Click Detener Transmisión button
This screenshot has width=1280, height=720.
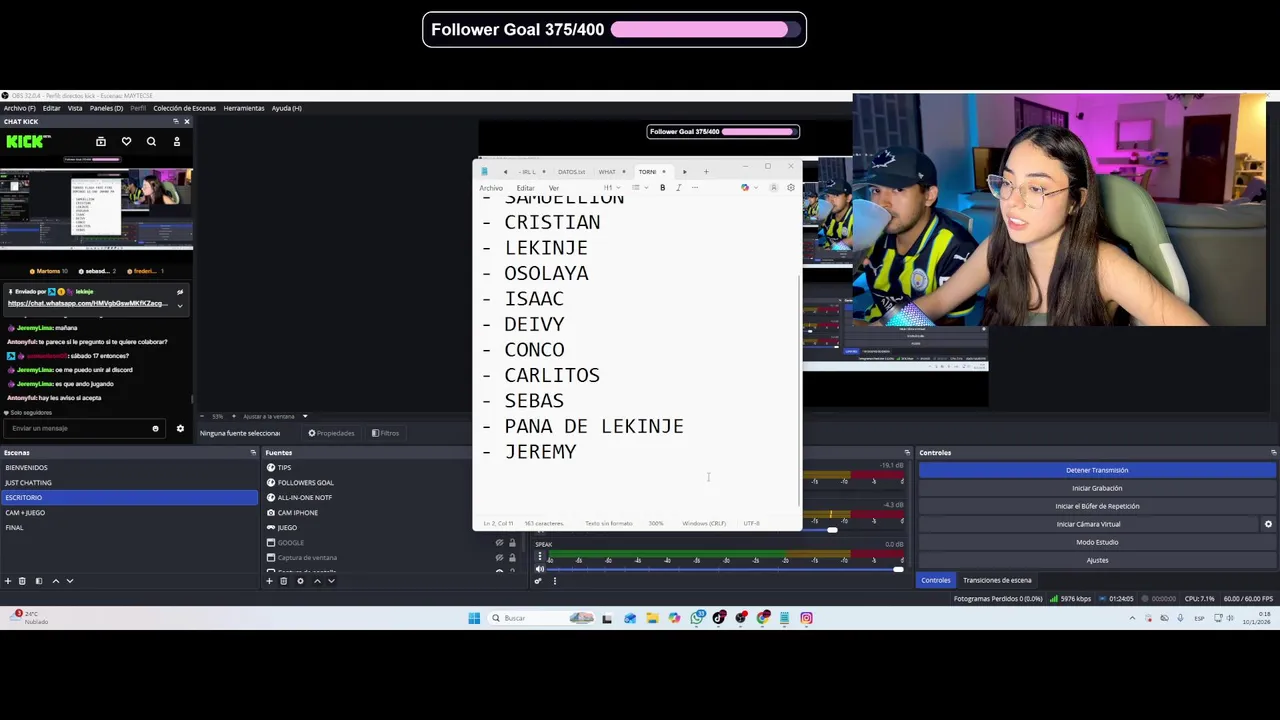tap(1097, 470)
